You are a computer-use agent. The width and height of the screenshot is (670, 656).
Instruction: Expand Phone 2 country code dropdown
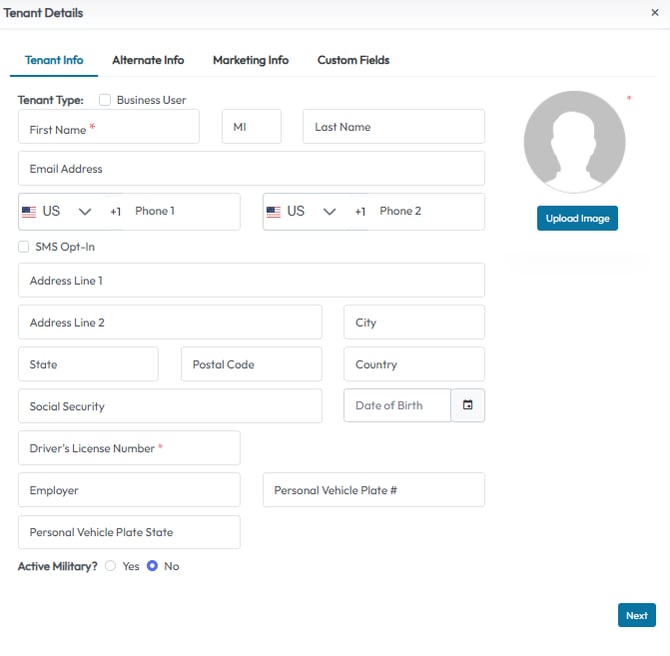329,212
